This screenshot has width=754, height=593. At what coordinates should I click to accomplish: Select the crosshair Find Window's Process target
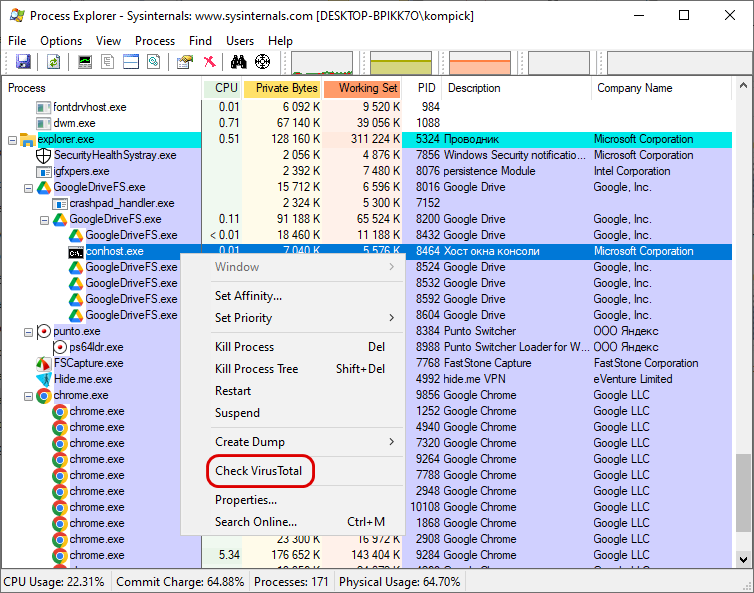263,62
